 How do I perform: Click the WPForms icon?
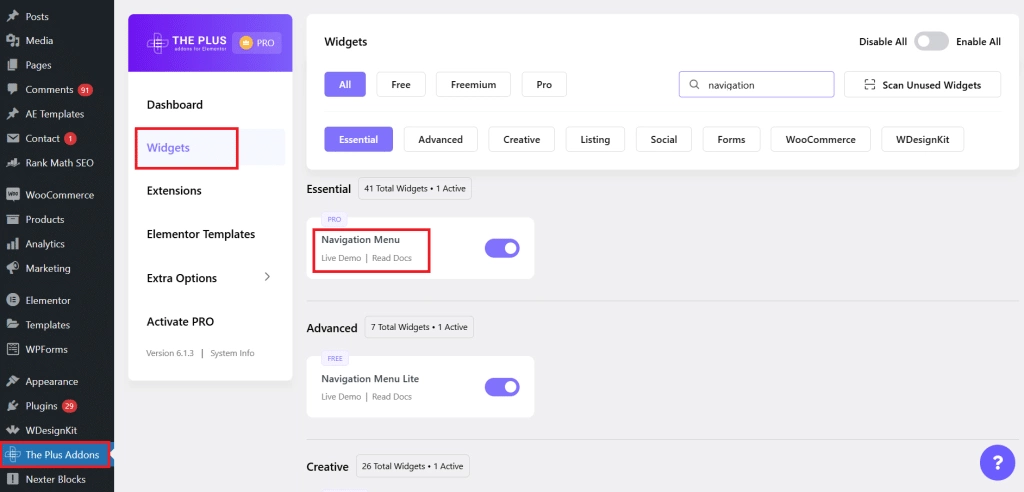pyautogui.click(x=12, y=349)
